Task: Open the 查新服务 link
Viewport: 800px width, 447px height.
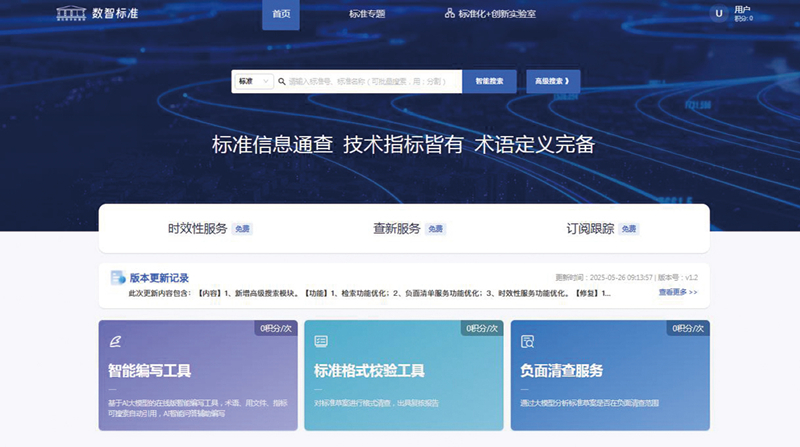Action: click(x=397, y=228)
